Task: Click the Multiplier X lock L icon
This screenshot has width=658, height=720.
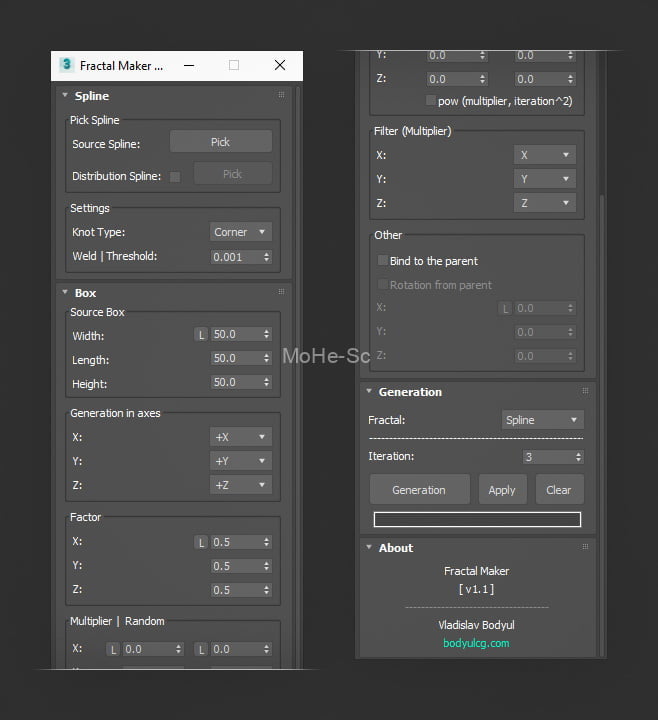Action: tap(113, 649)
